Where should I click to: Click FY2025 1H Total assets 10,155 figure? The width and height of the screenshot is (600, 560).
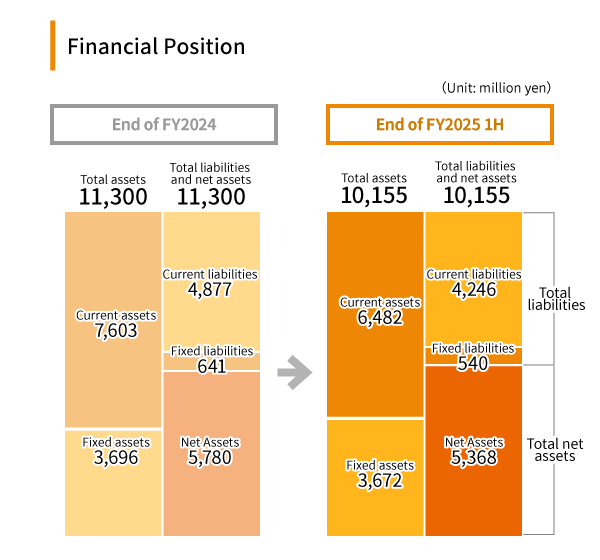click(x=374, y=195)
